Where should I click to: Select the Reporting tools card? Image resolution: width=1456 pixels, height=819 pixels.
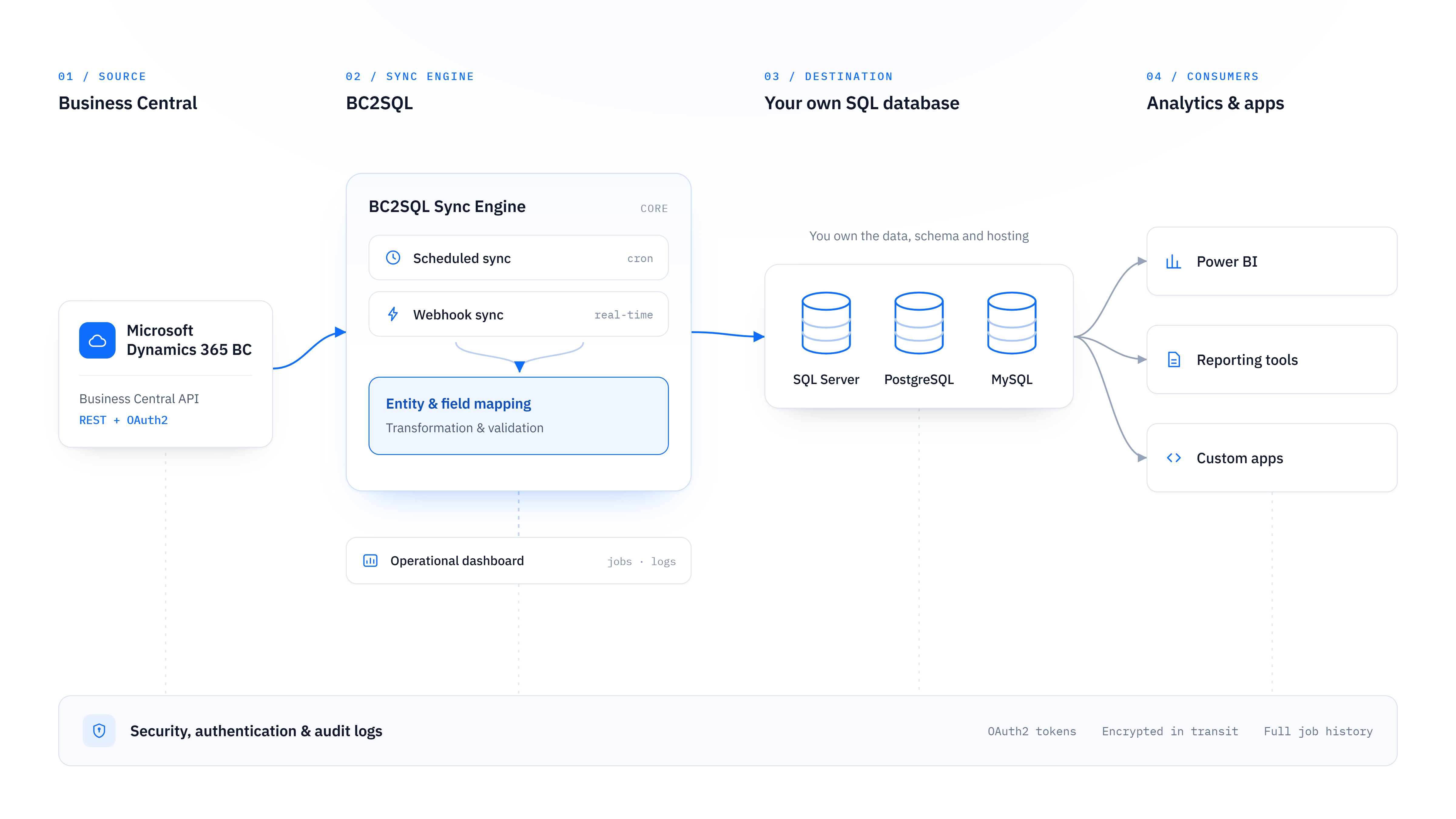(1272, 359)
